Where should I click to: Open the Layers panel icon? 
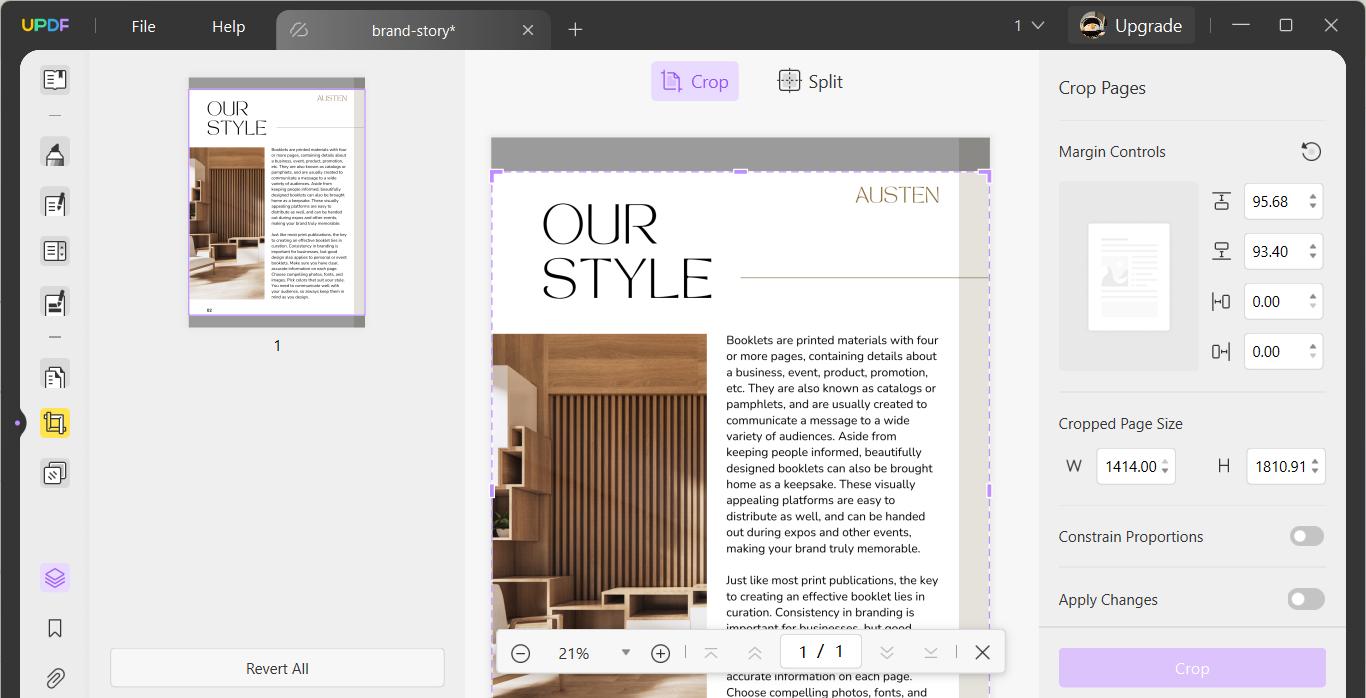[54, 577]
